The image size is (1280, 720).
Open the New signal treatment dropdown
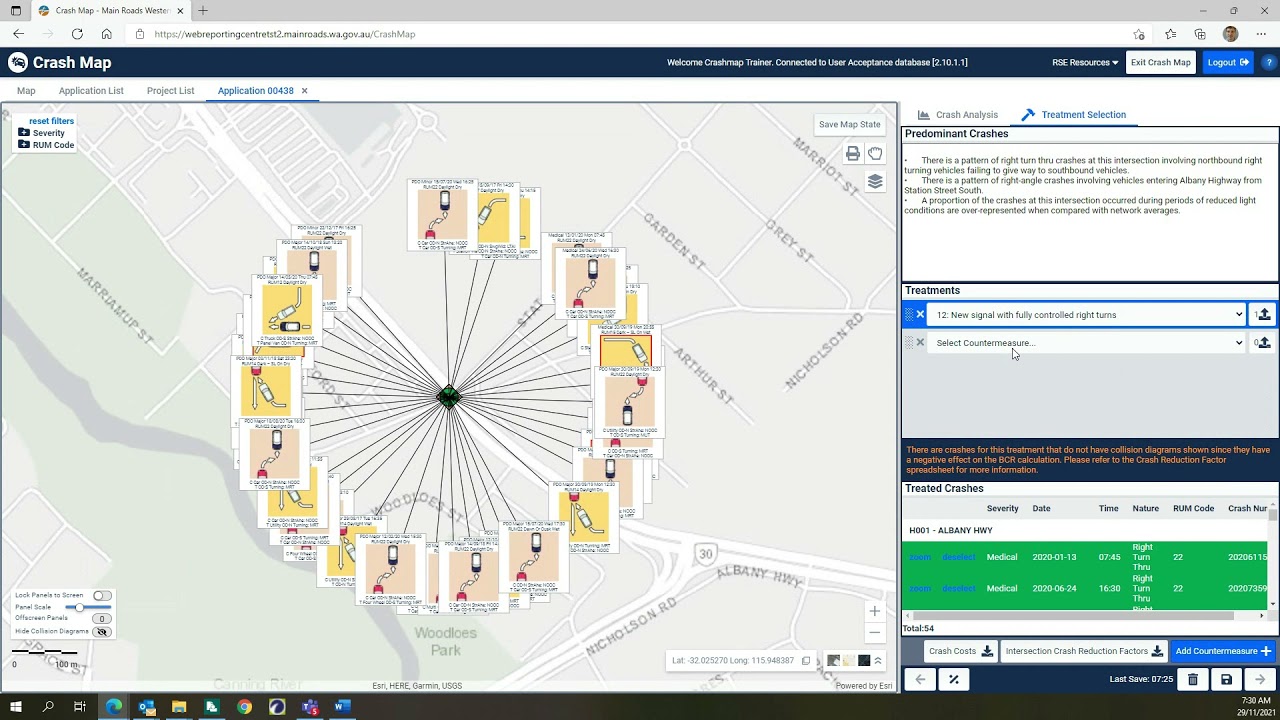tap(1086, 314)
